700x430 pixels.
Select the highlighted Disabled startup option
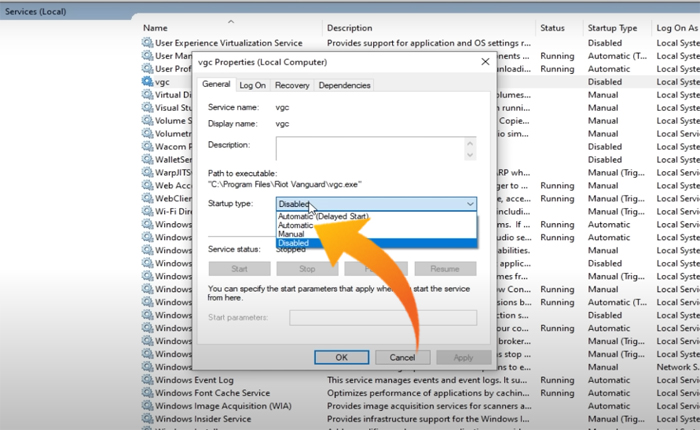(x=295, y=243)
